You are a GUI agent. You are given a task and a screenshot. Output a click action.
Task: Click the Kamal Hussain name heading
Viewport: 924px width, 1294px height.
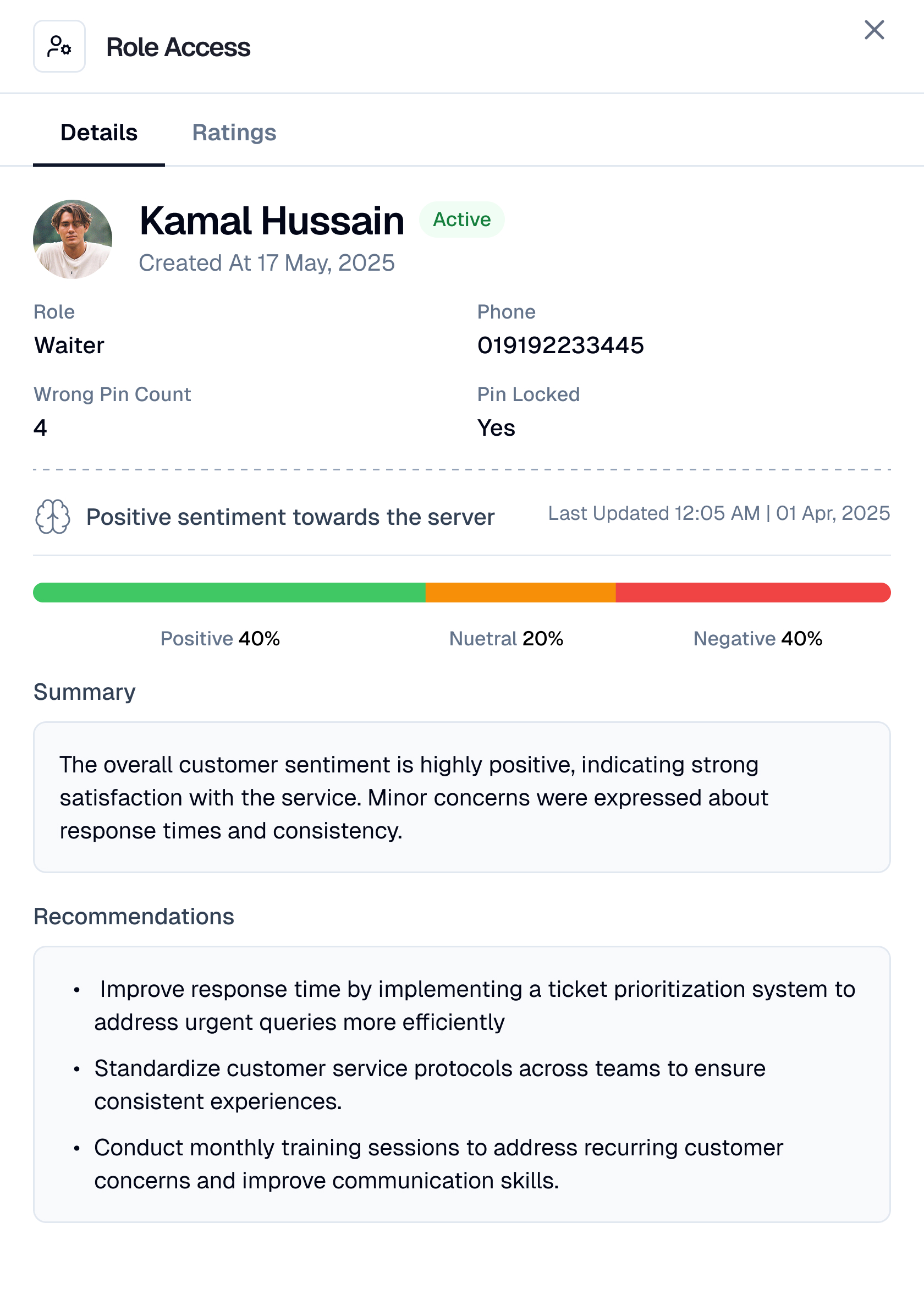271,221
